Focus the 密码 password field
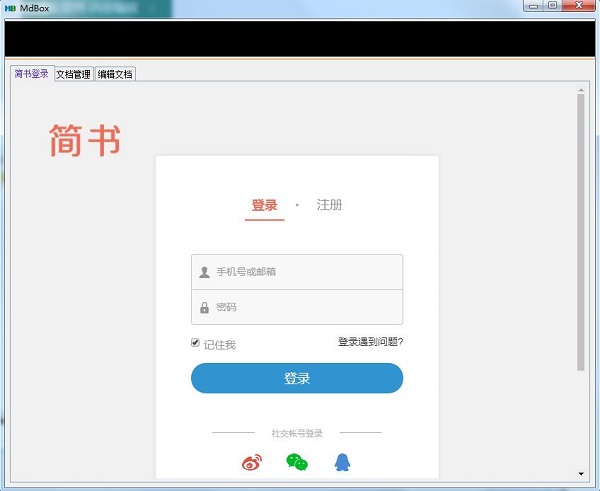Viewport: 600px width, 491px height. coord(297,307)
